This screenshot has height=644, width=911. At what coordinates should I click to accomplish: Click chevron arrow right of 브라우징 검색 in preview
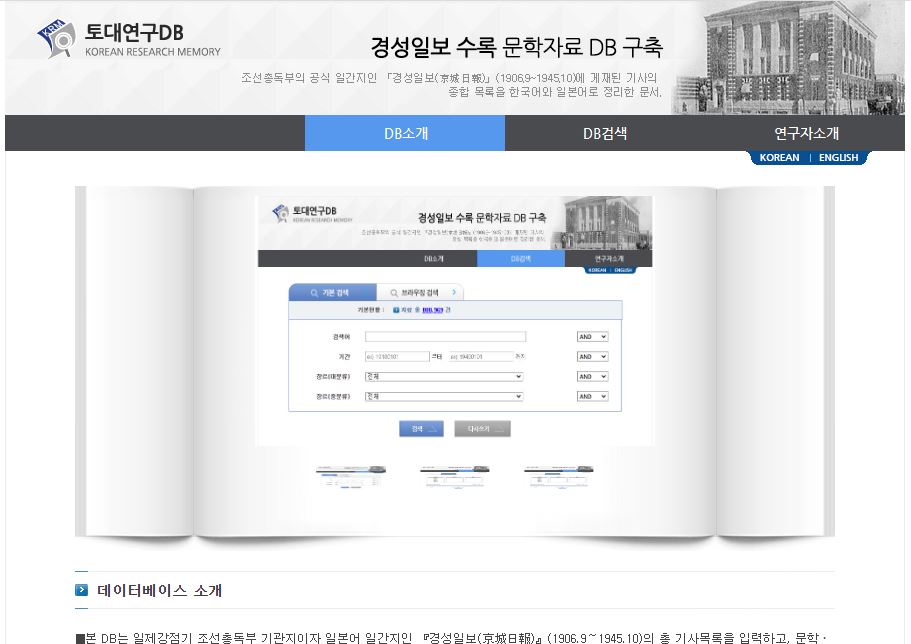(454, 293)
